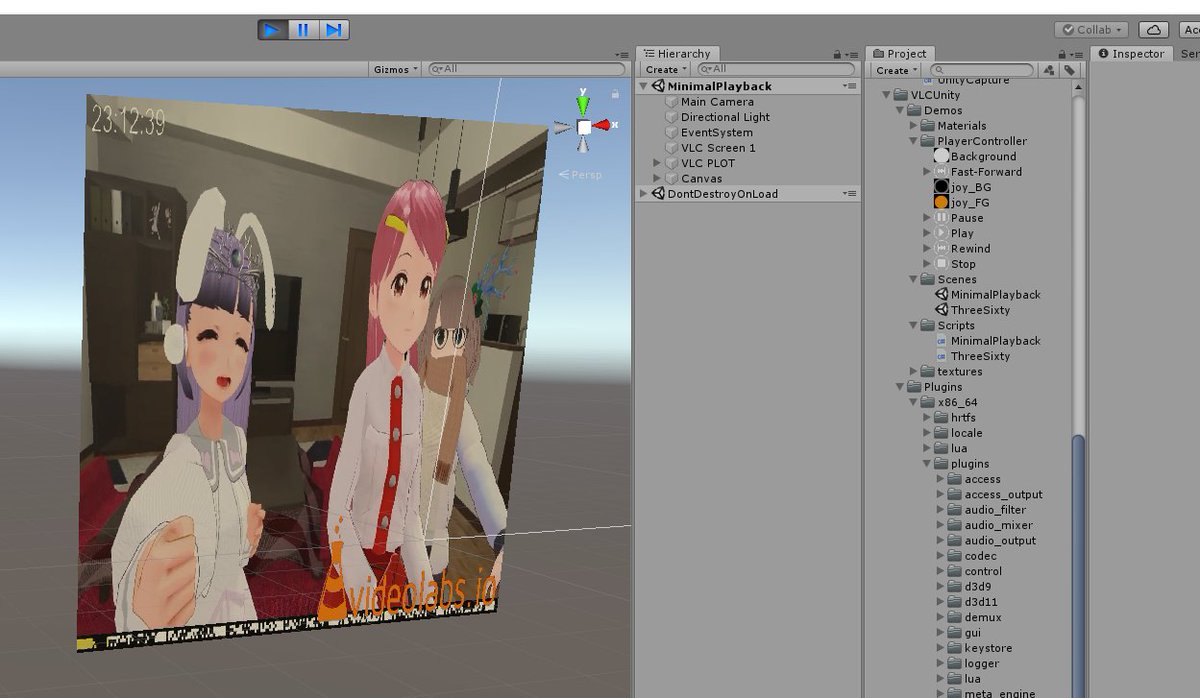Select EventSystem in the Hierarchy
Image resolution: width=1200 pixels, height=698 pixels.
[x=716, y=132]
